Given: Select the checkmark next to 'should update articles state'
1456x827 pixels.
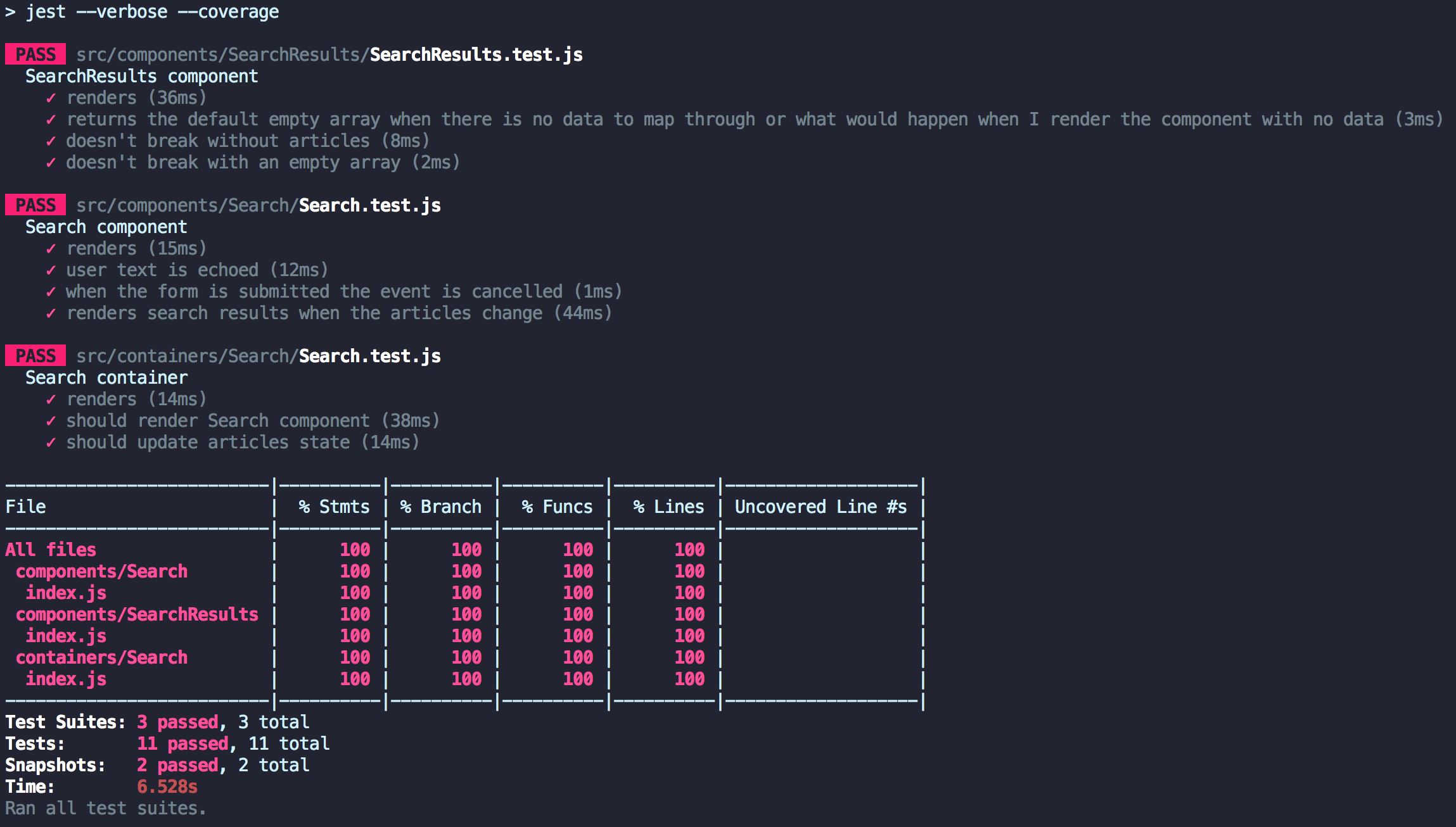Looking at the screenshot, I should (x=52, y=442).
